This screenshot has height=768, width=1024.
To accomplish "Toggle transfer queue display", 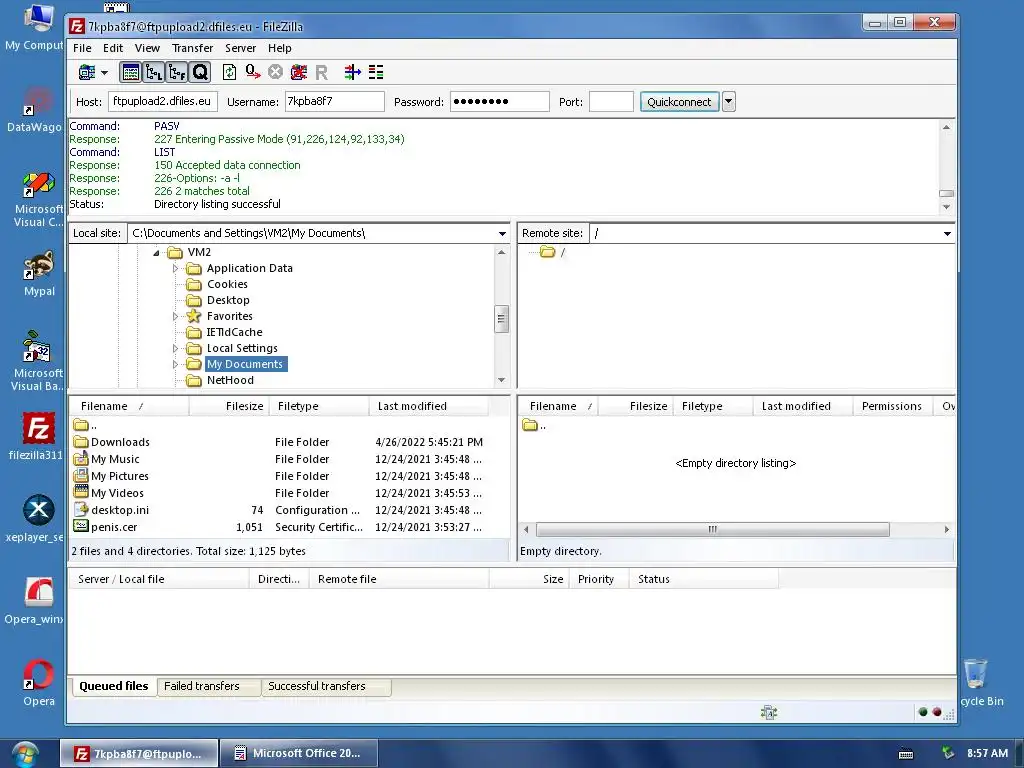I will pyautogui.click(x=200, y=72).
